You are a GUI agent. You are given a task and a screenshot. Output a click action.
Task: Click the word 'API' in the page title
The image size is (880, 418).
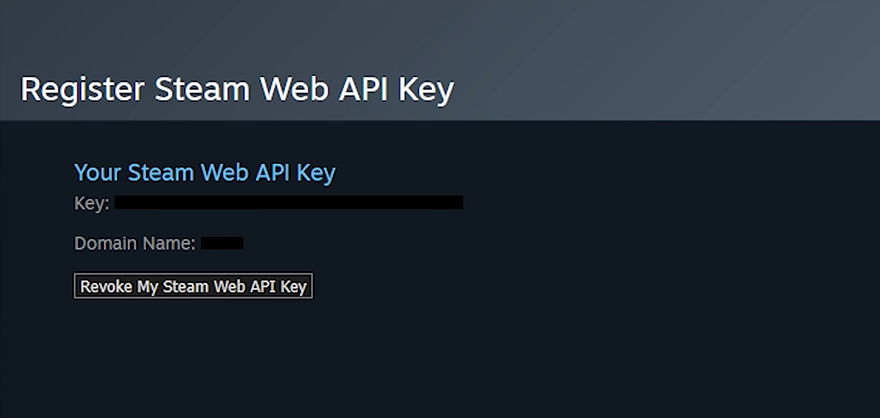pyautogui.click(x=363, y=89)
